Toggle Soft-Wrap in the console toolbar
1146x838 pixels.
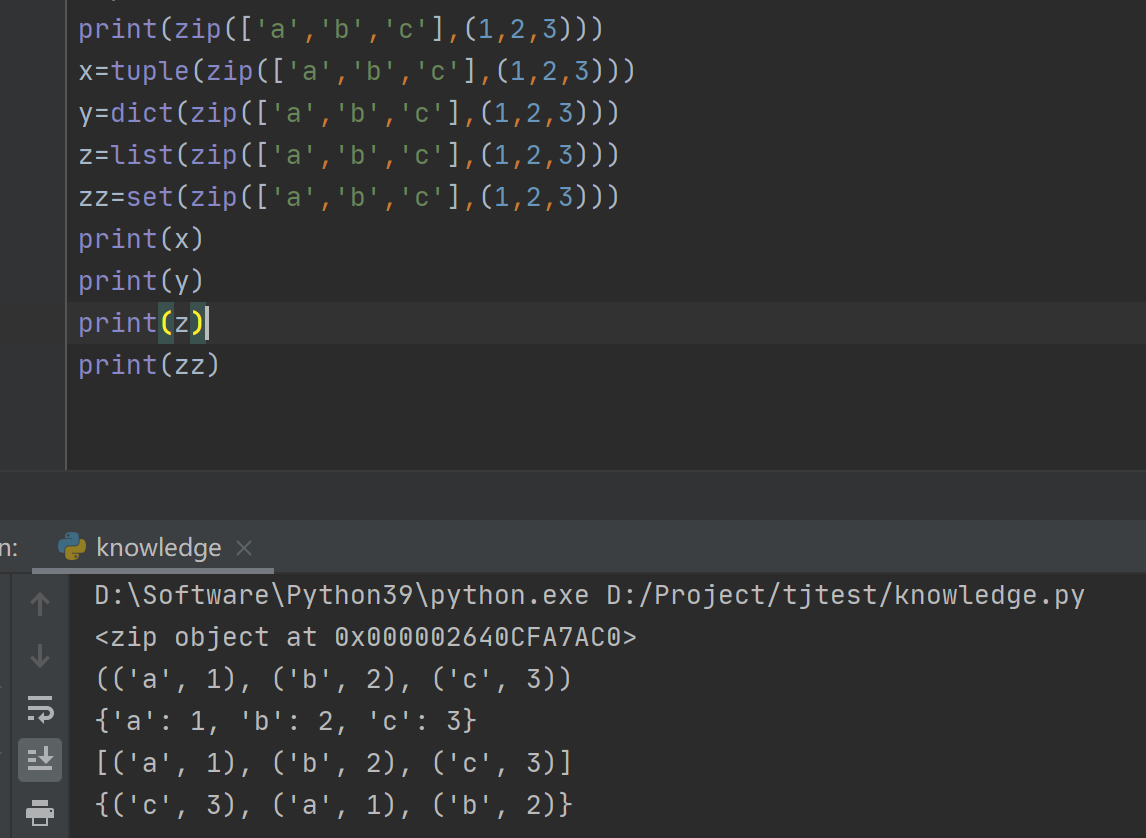point(39,711)
